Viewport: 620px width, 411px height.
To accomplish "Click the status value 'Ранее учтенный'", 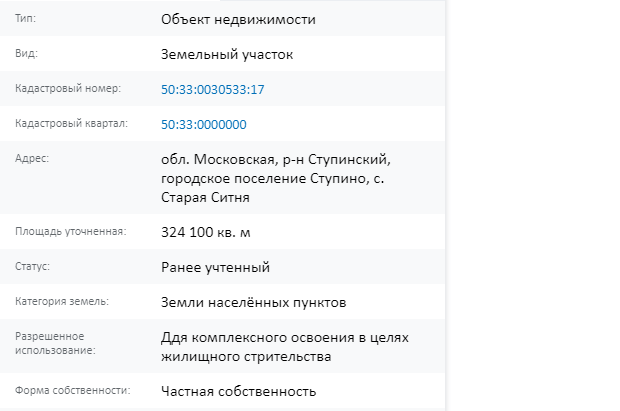I will (215, 267).
